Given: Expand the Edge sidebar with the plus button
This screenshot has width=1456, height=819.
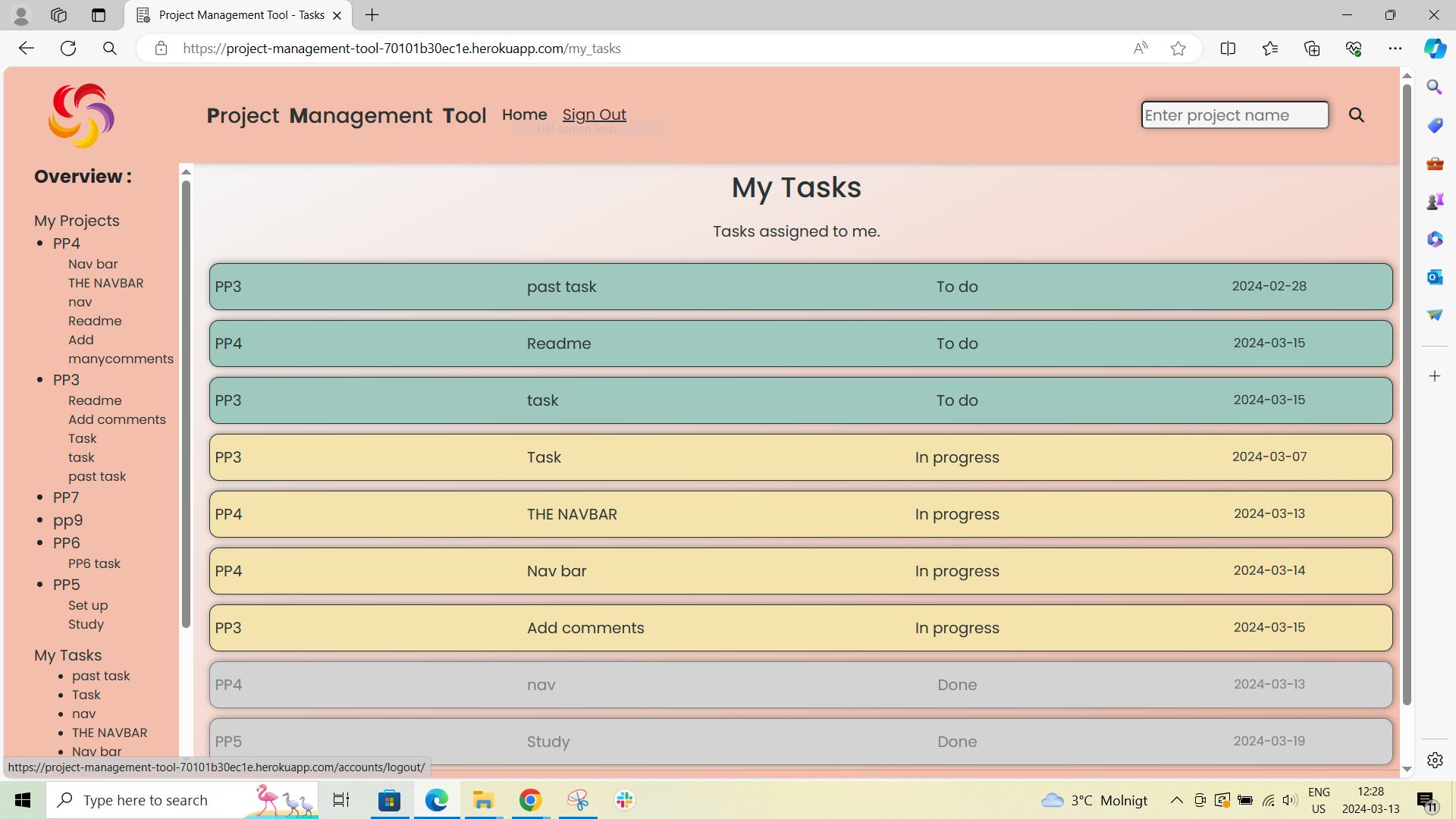Looking at the screenshot, I should 1436,375.
